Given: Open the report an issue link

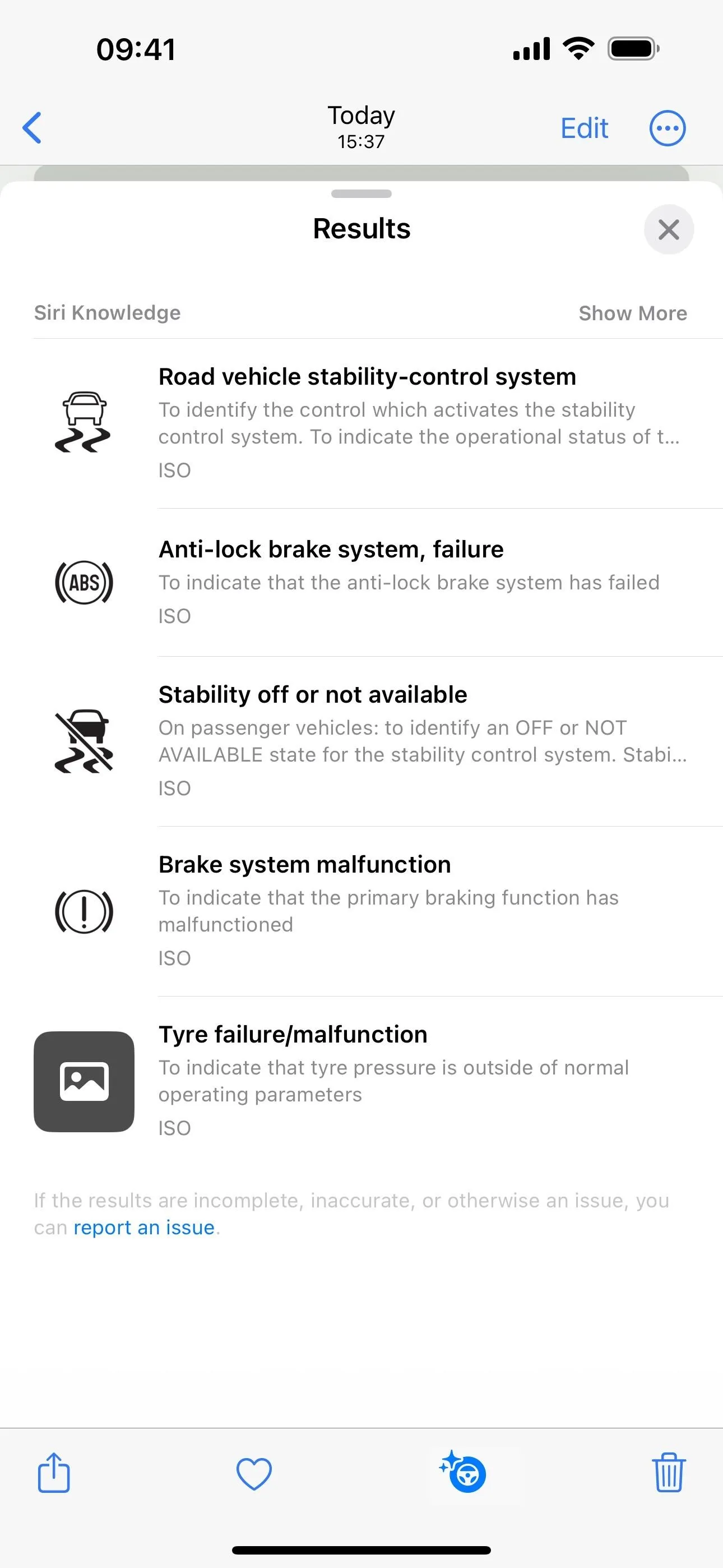Looking at the screenshot, I should [144, 1228].
